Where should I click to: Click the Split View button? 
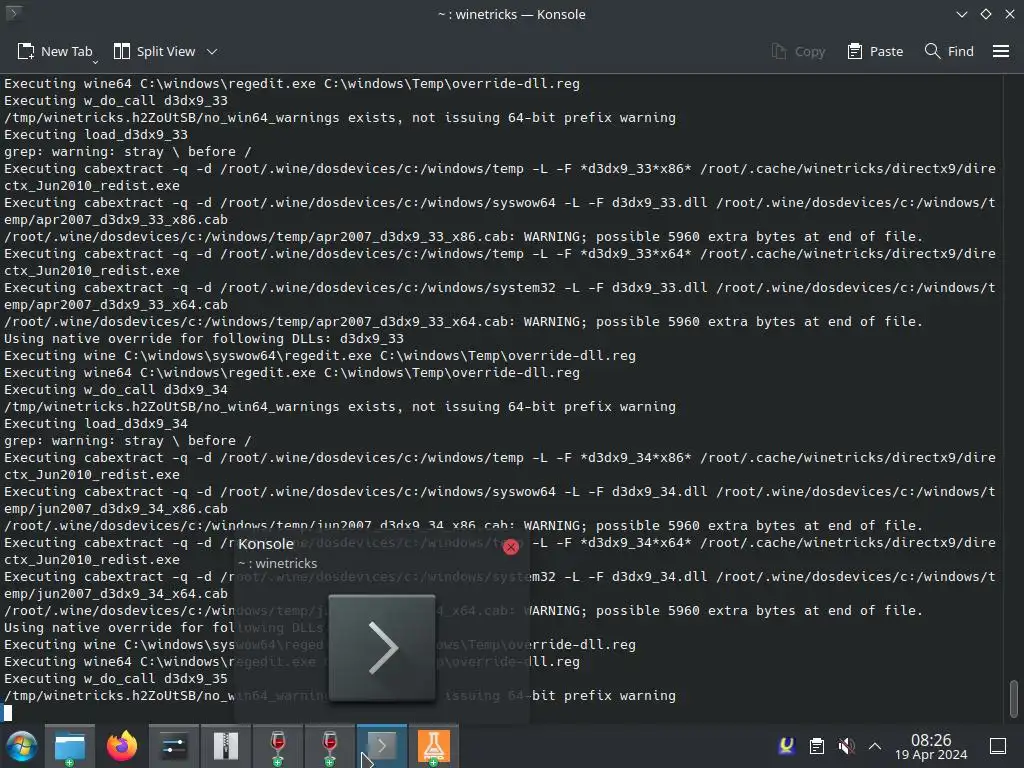coord(154,52)
